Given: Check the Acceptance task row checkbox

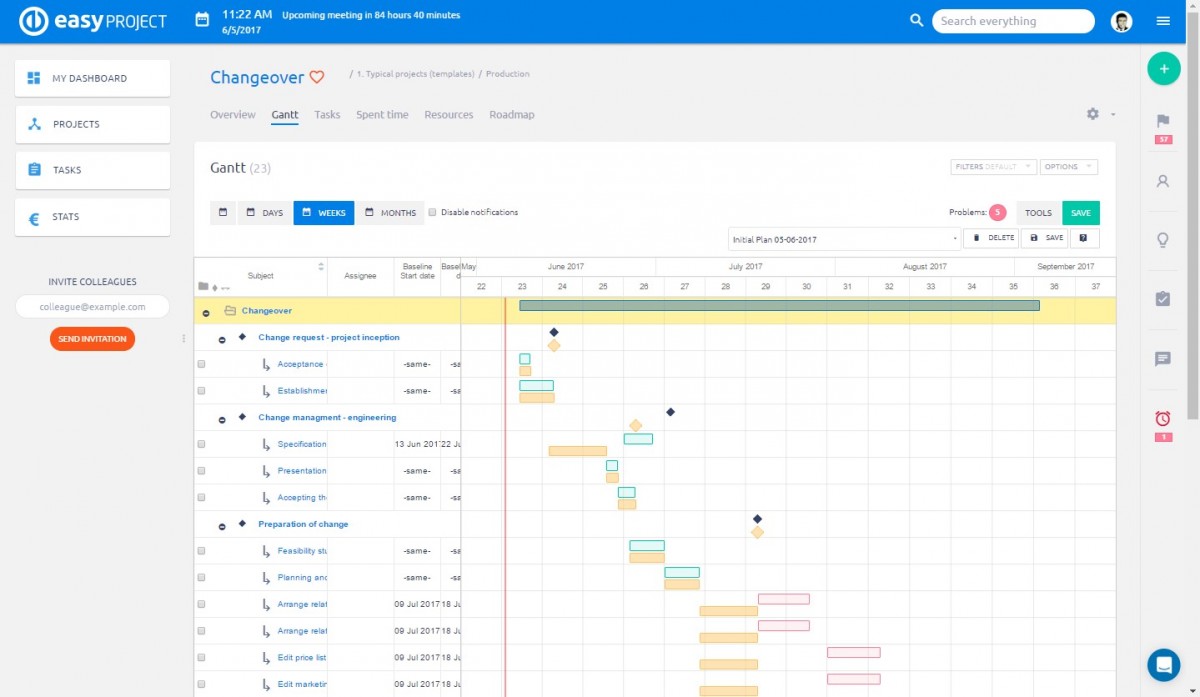Looking at the screenshot, I should (201, 364).
